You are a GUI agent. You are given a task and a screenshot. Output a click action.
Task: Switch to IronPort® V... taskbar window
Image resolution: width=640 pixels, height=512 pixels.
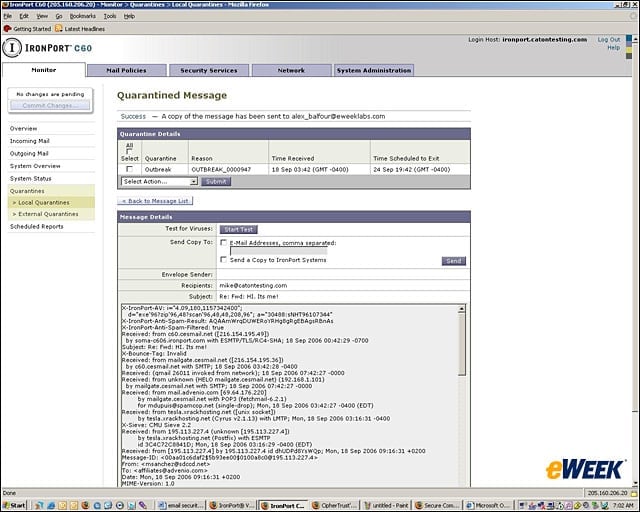click(x=232, y=505)
